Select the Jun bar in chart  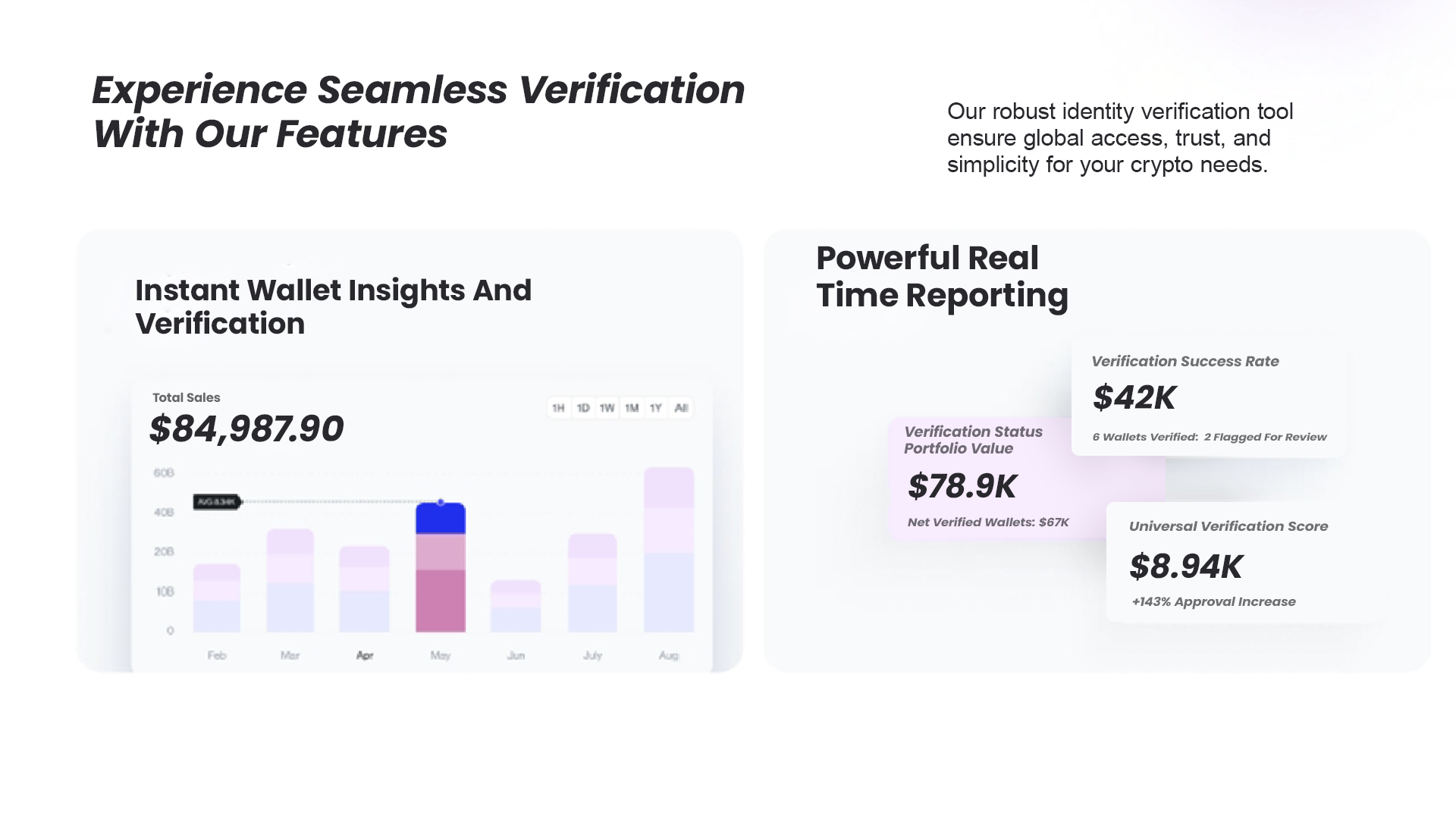(516, 606)
